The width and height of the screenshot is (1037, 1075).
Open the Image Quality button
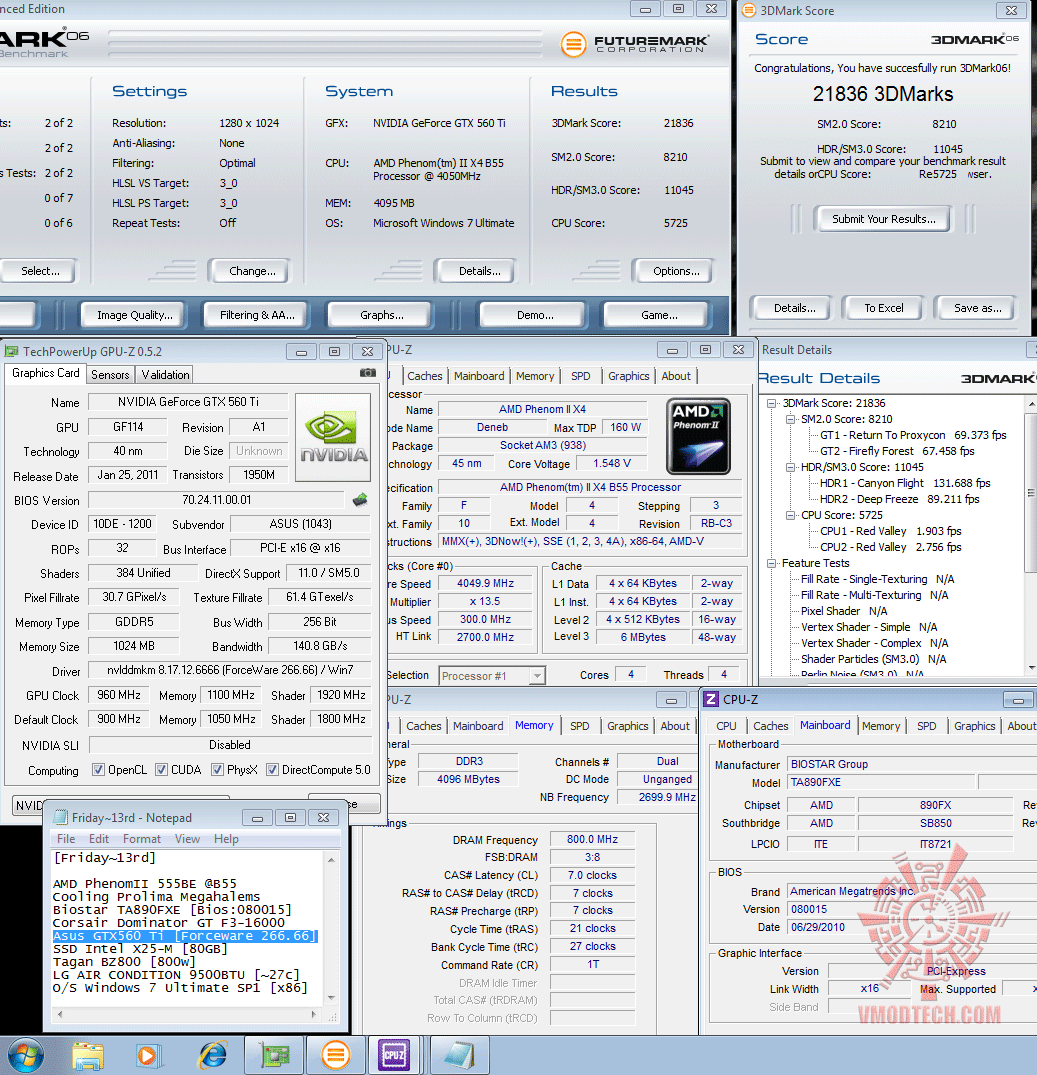click(x=134, y=315)
